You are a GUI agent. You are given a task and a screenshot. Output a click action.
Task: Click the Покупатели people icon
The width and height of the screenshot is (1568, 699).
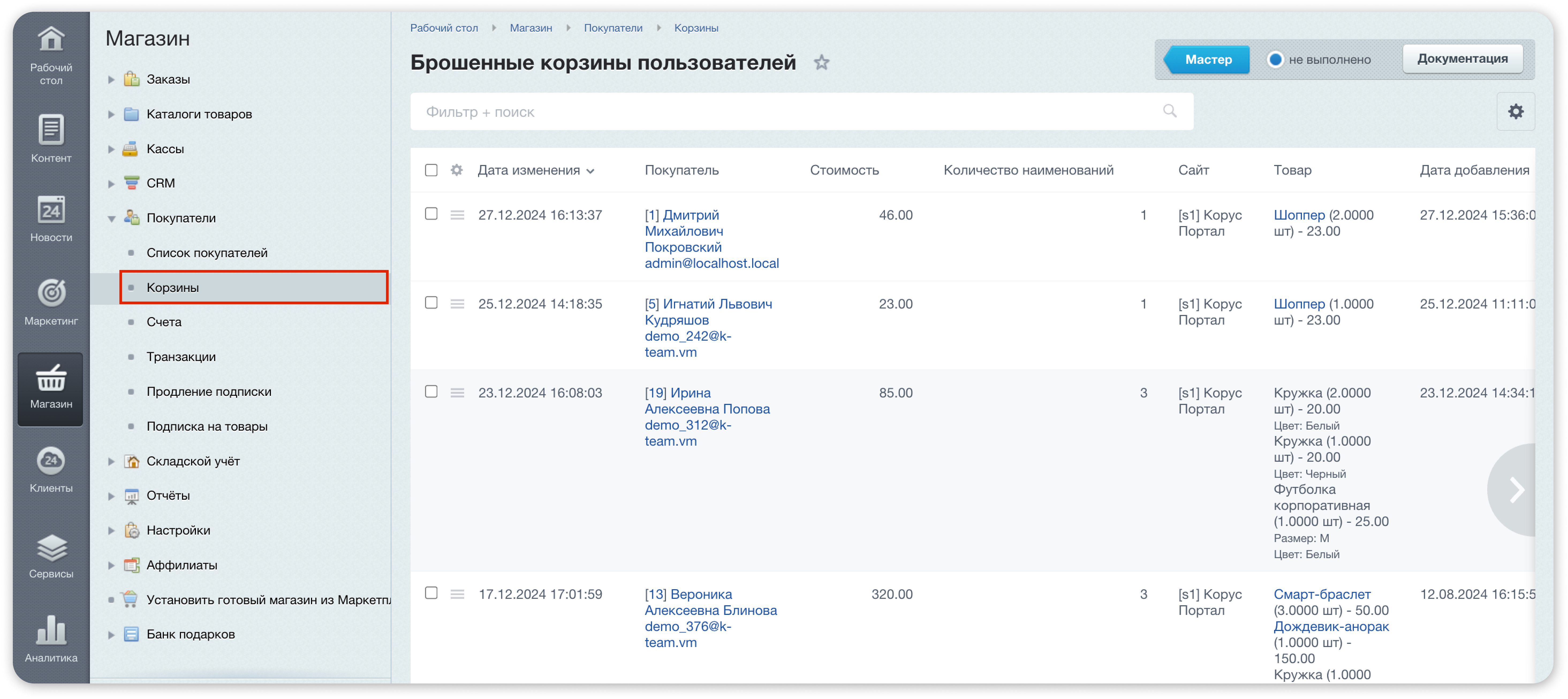(131, 217)
